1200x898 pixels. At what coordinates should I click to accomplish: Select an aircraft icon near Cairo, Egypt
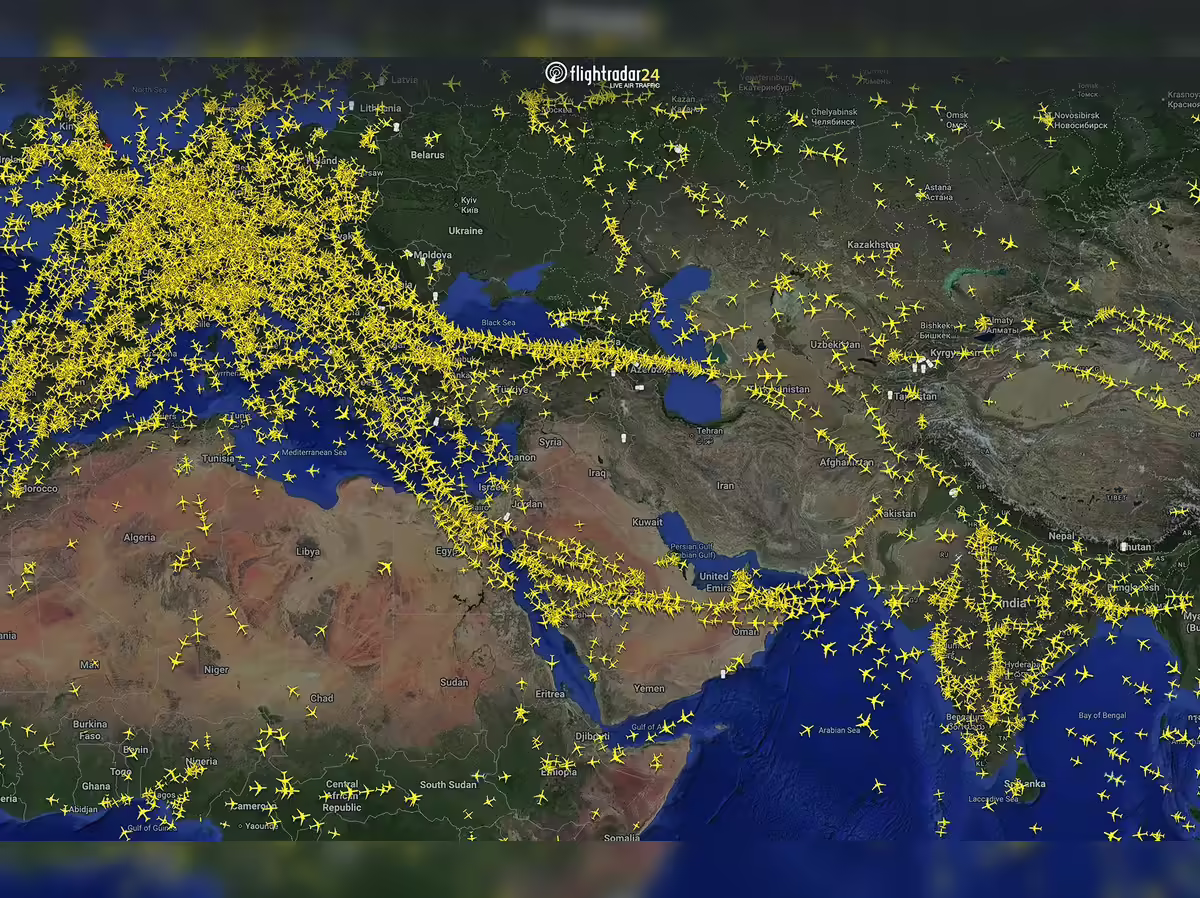pyautogui.click(x=465, y=510)
